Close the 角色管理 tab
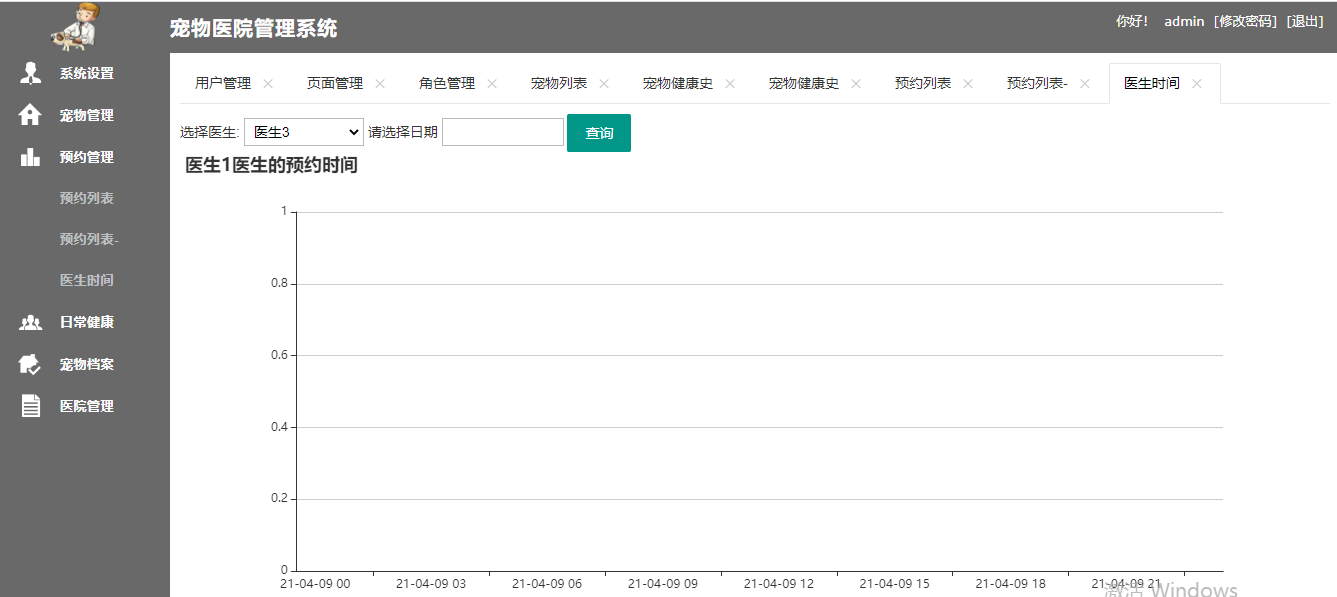The height and width of the screenshot is (597, 1337). pyautogui.click(x=492, y=84)
